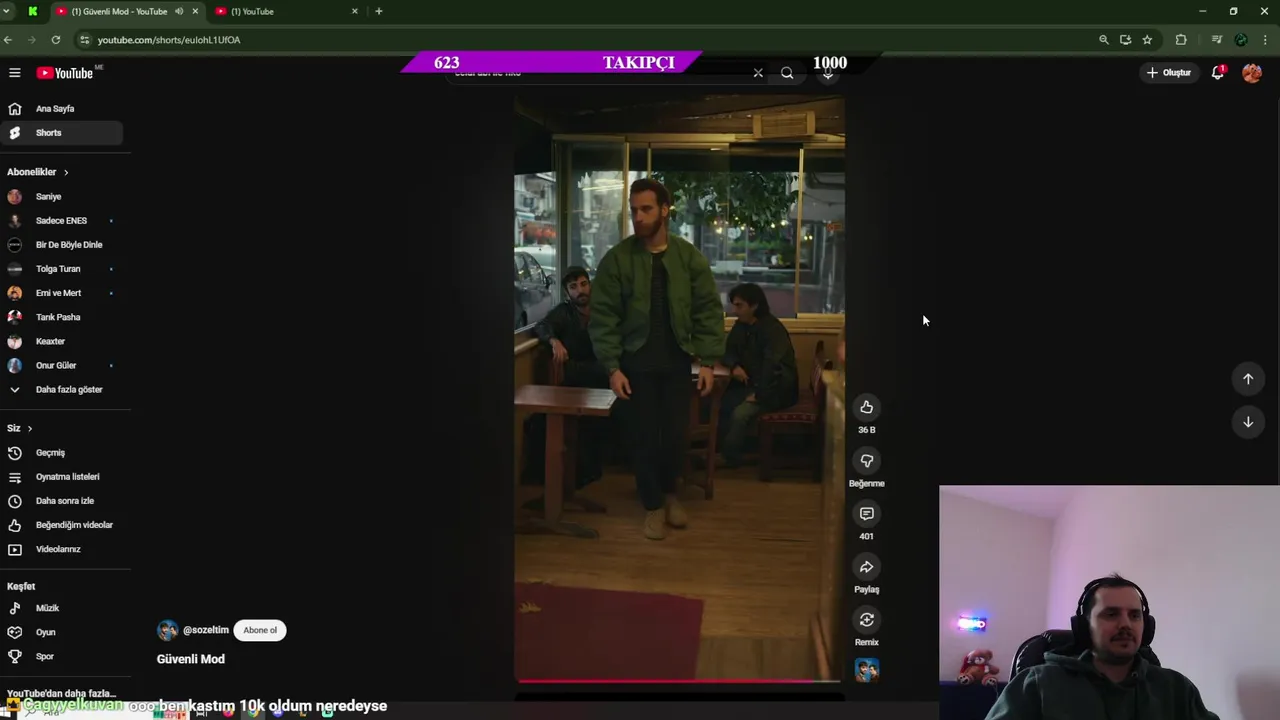View site information icon
This screenshot has height=720, width=1280.
[x=85, y=40]
